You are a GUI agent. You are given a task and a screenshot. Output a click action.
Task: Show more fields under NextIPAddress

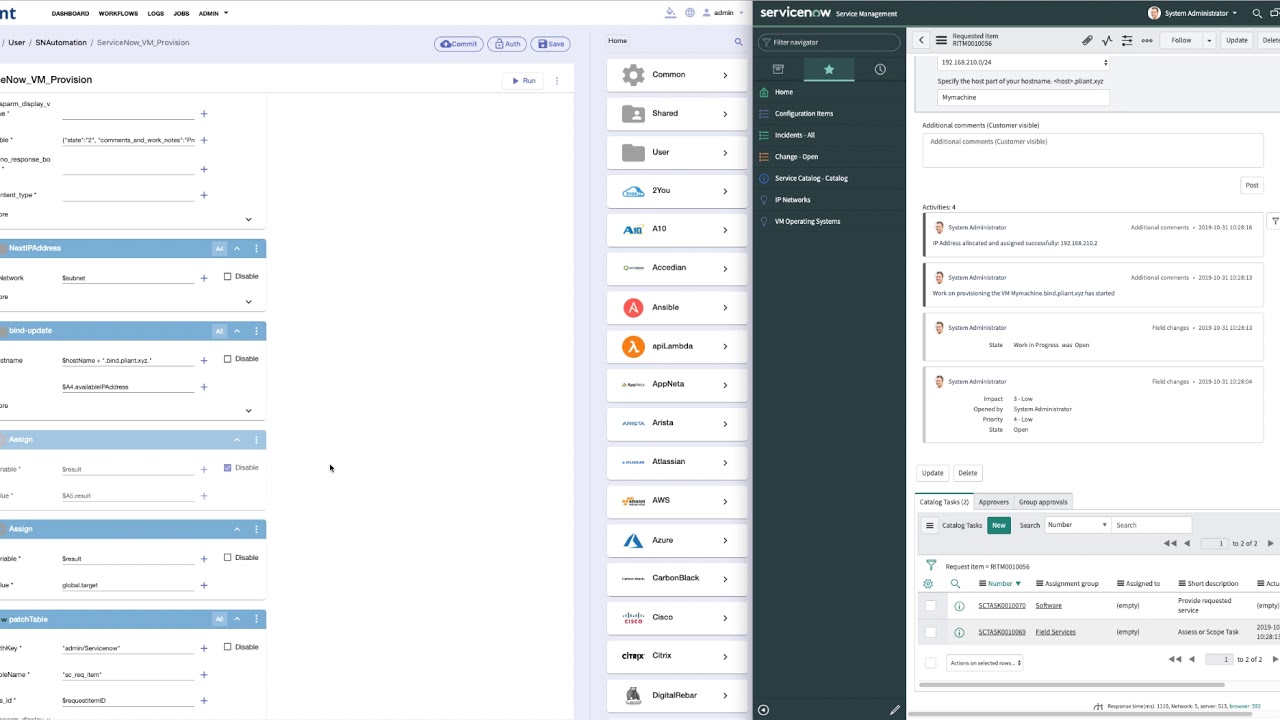coord(248,301)
